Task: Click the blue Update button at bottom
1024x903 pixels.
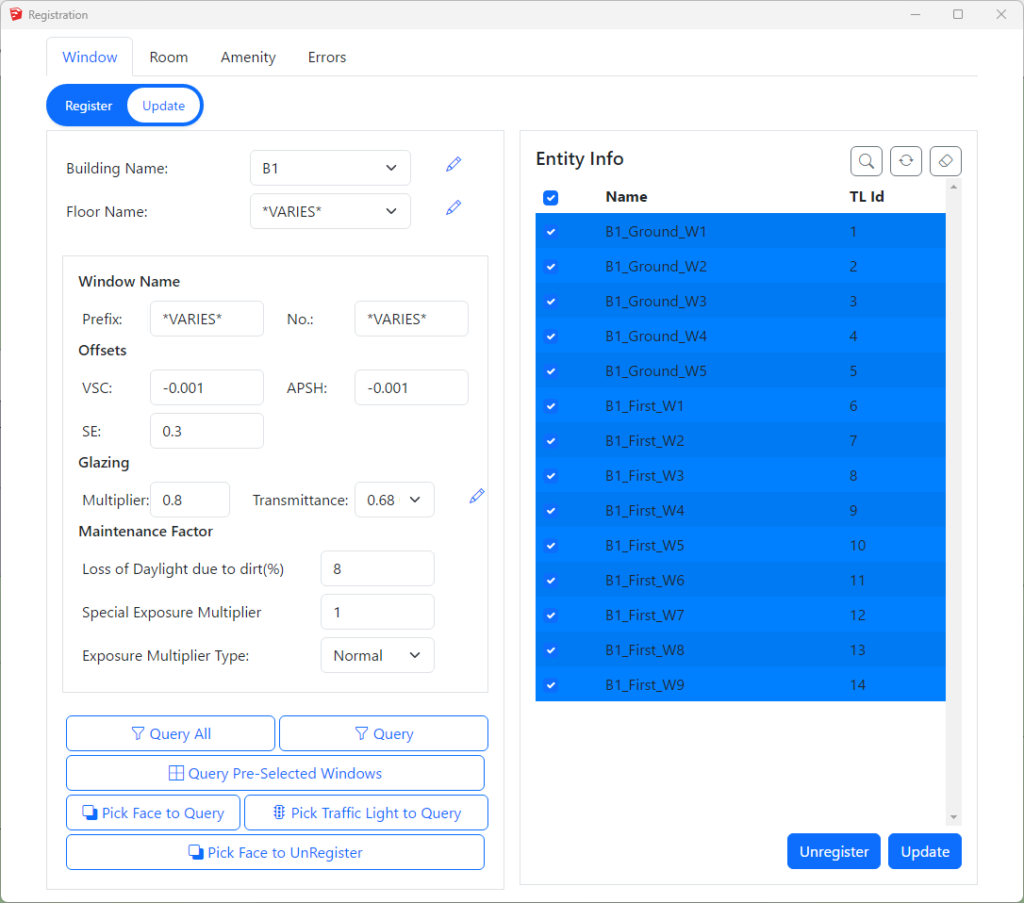Action: [924, 852]
